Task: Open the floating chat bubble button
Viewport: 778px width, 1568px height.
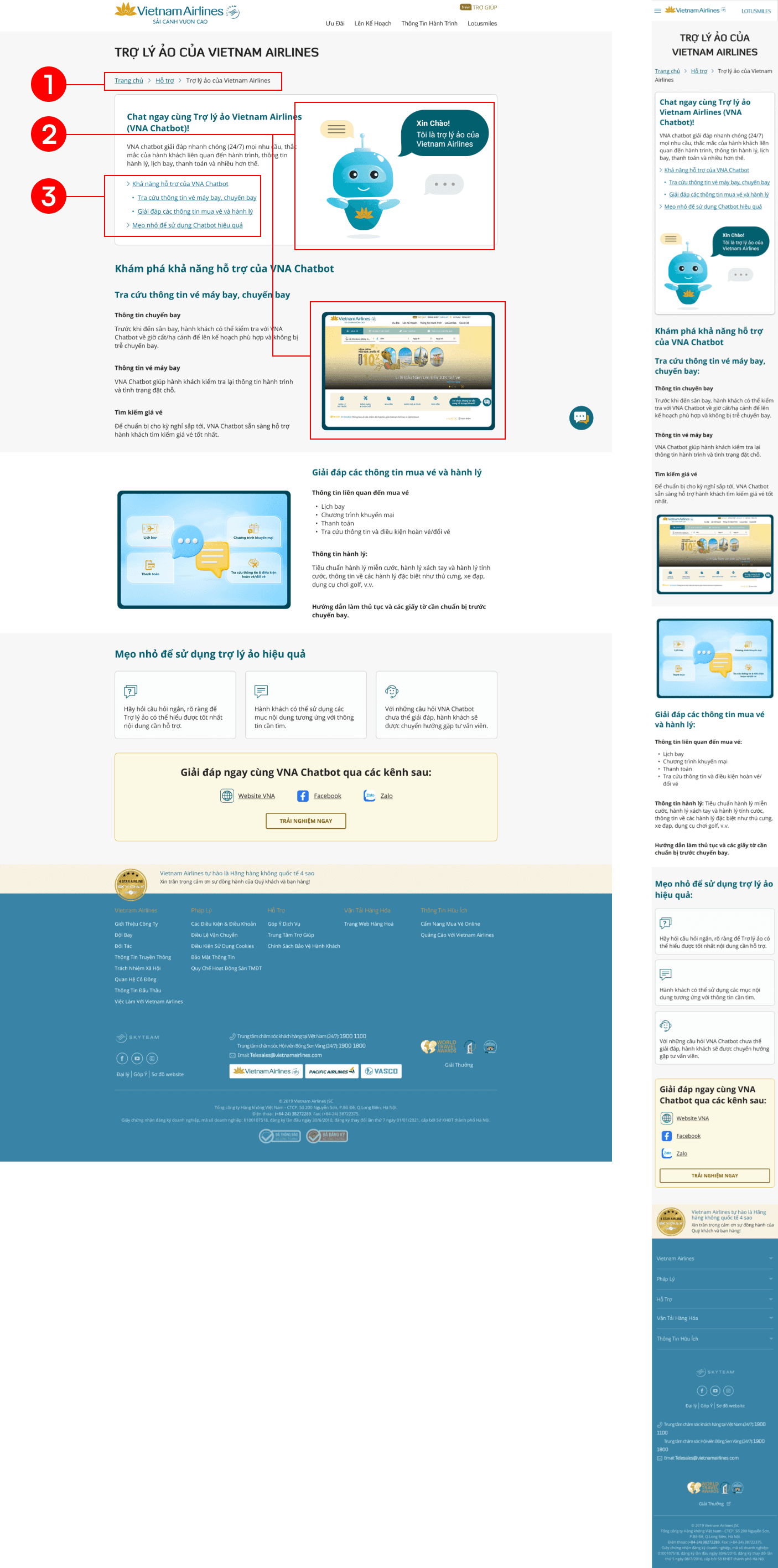Action: (581, 417)
